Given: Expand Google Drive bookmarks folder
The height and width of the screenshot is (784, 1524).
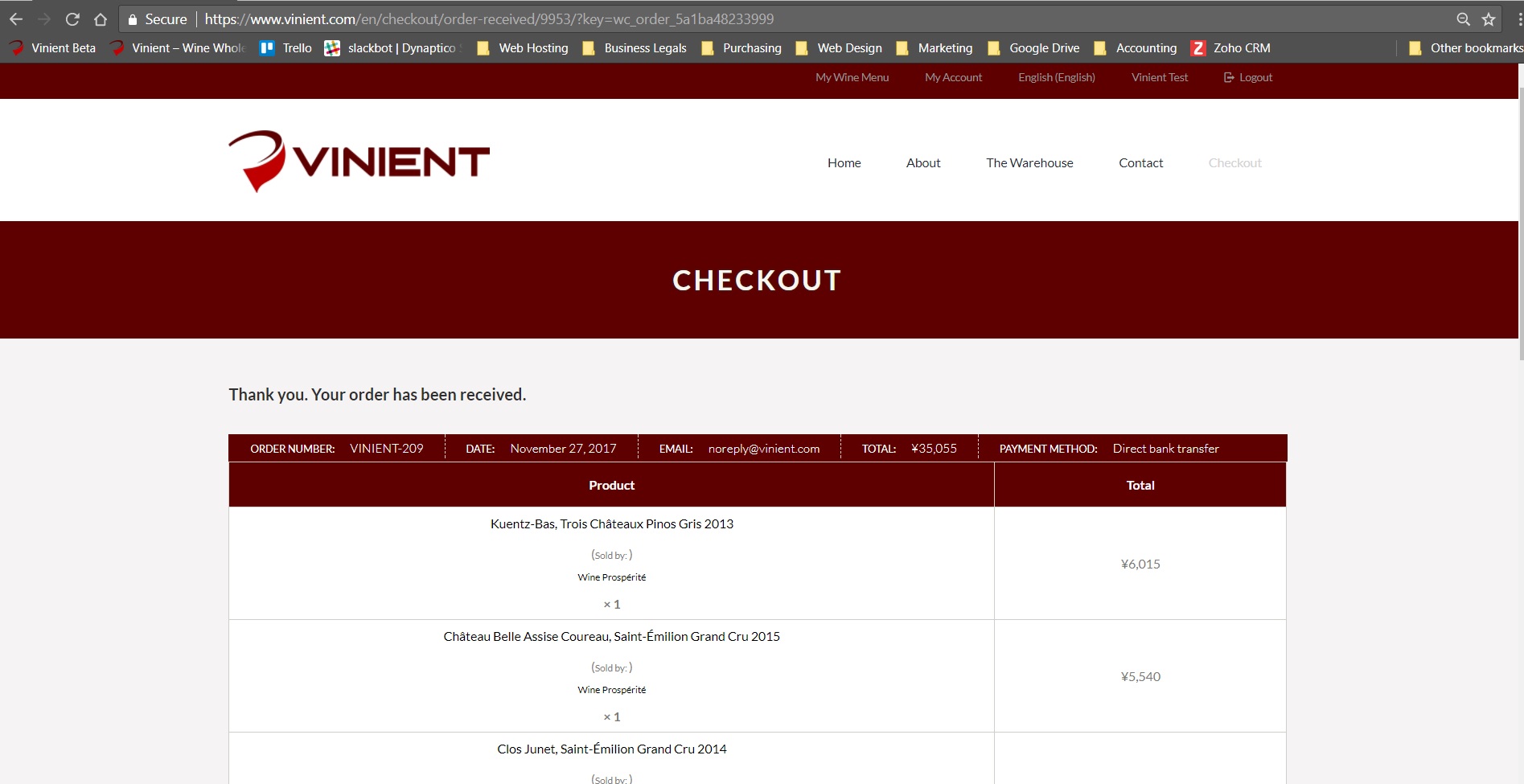Looking at the screenshot, I should [x=1033, y=48].
